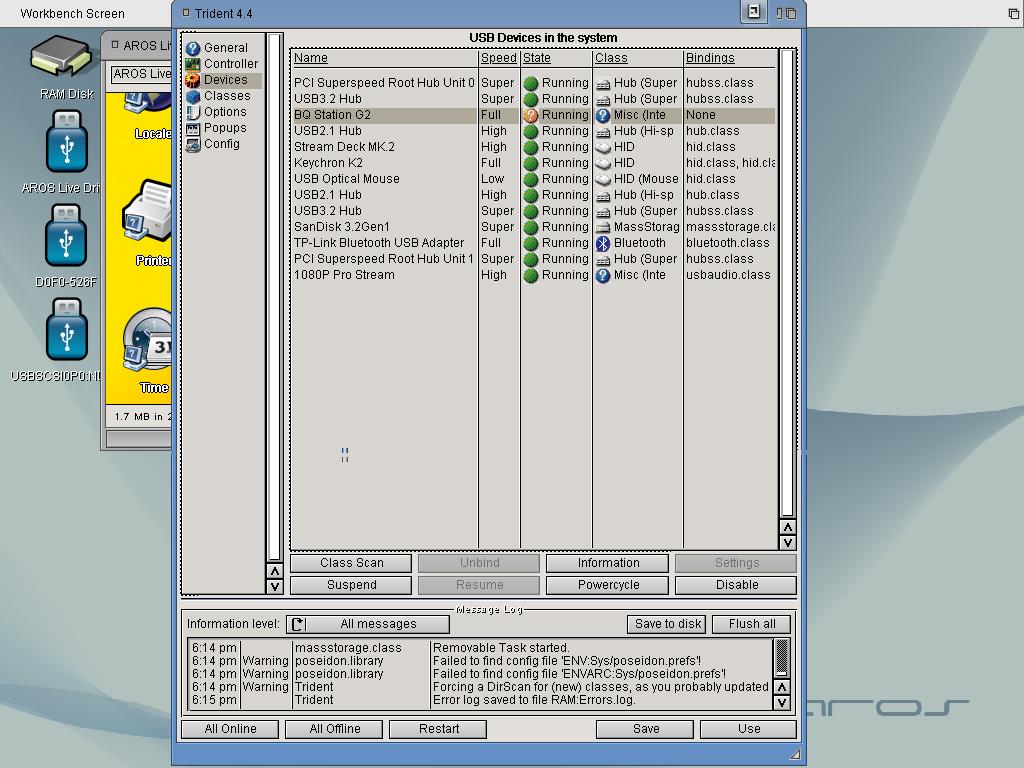Click the All Online button
This screenshot has height=768, width=1024.
pyautogui.click(x=231, y=729)
